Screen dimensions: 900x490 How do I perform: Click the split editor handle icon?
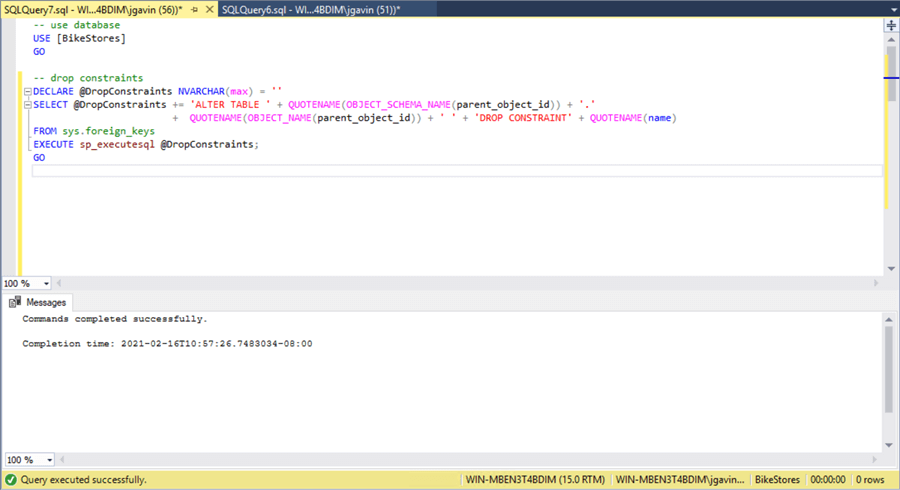click(x=891, y=25)
